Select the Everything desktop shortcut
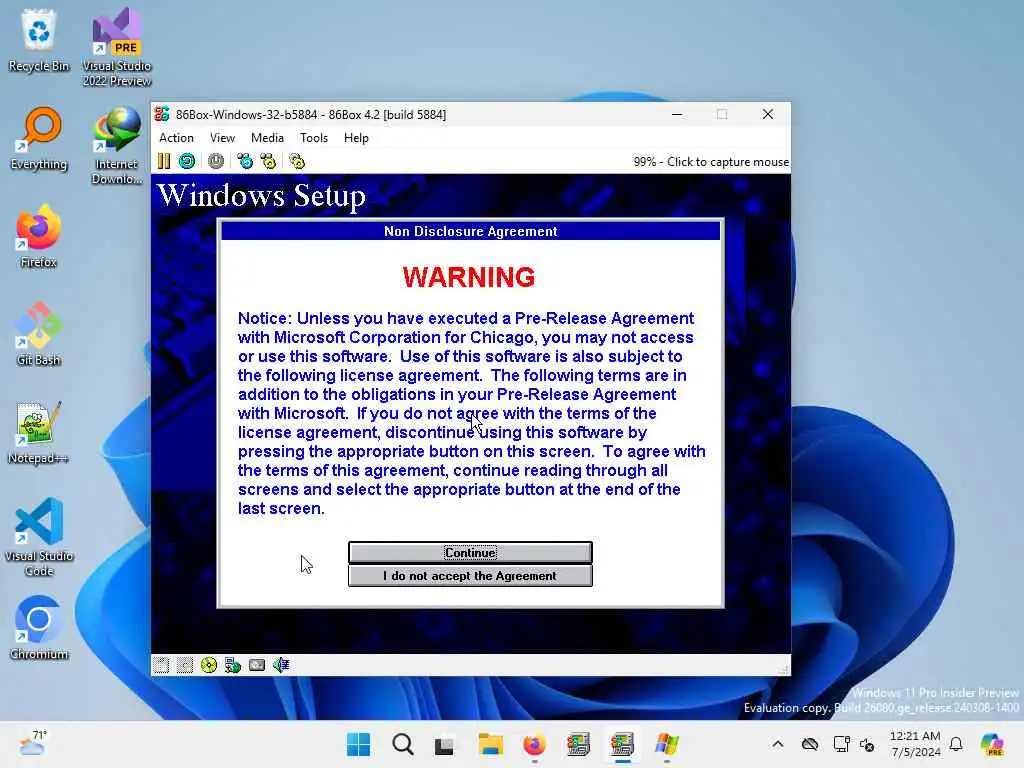Screen dimensions: 1024x768 pyautogui.click(x=39, y=139)
